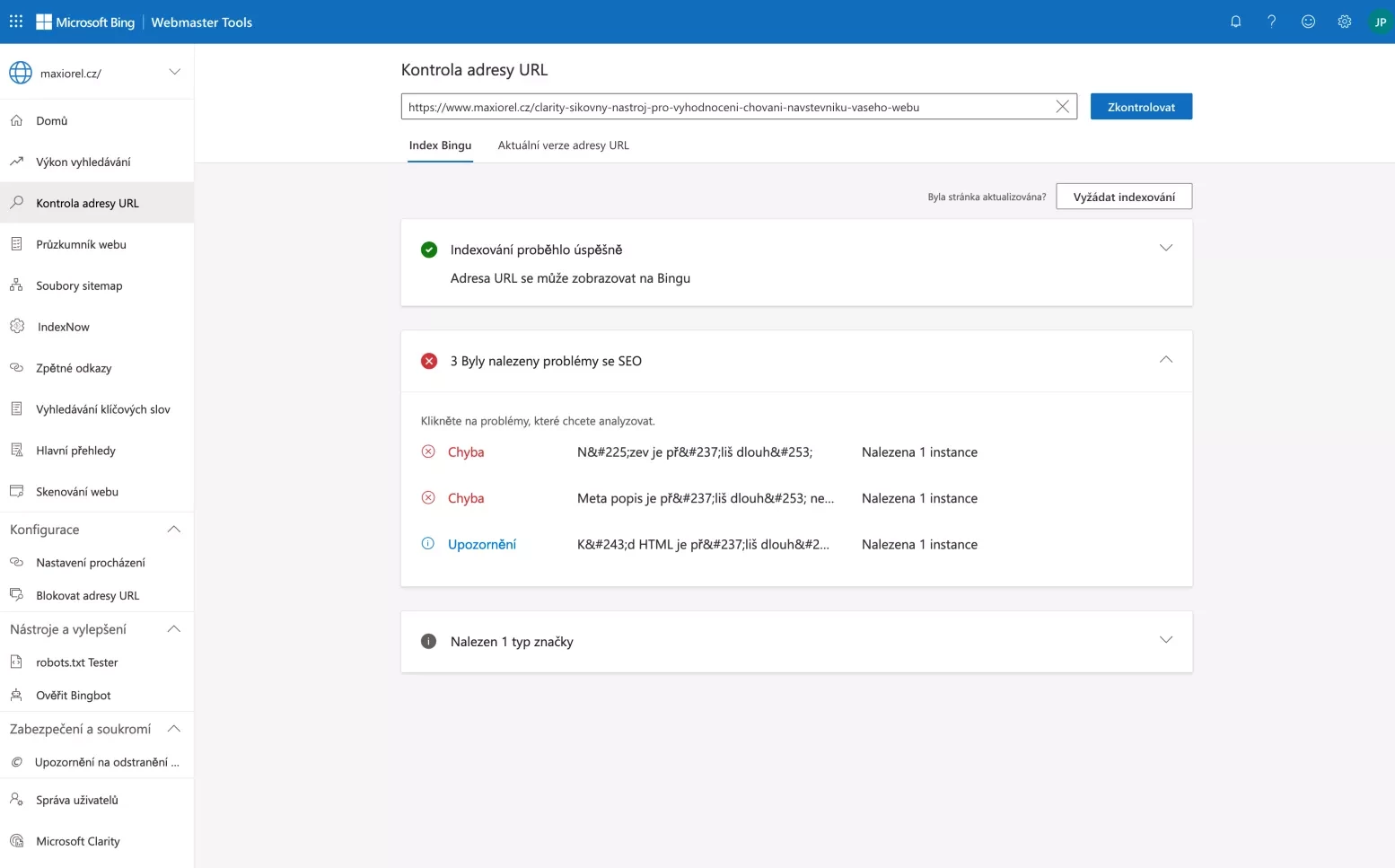This screenshot has width=1395, height=868.
Task: Click the red SEO problems error icon
Action: click(x=429, y=361)
